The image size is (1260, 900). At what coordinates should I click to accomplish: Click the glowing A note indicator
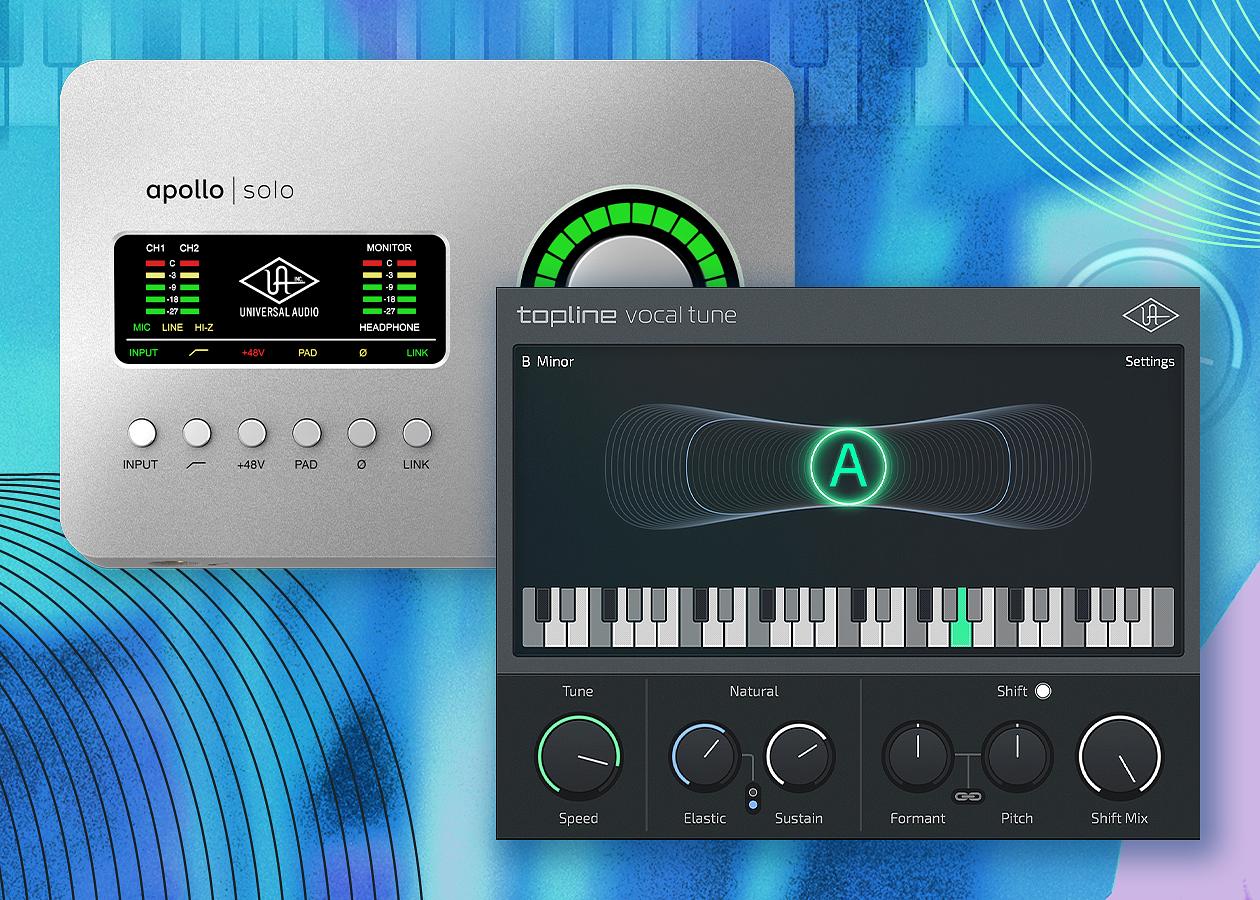848,465
